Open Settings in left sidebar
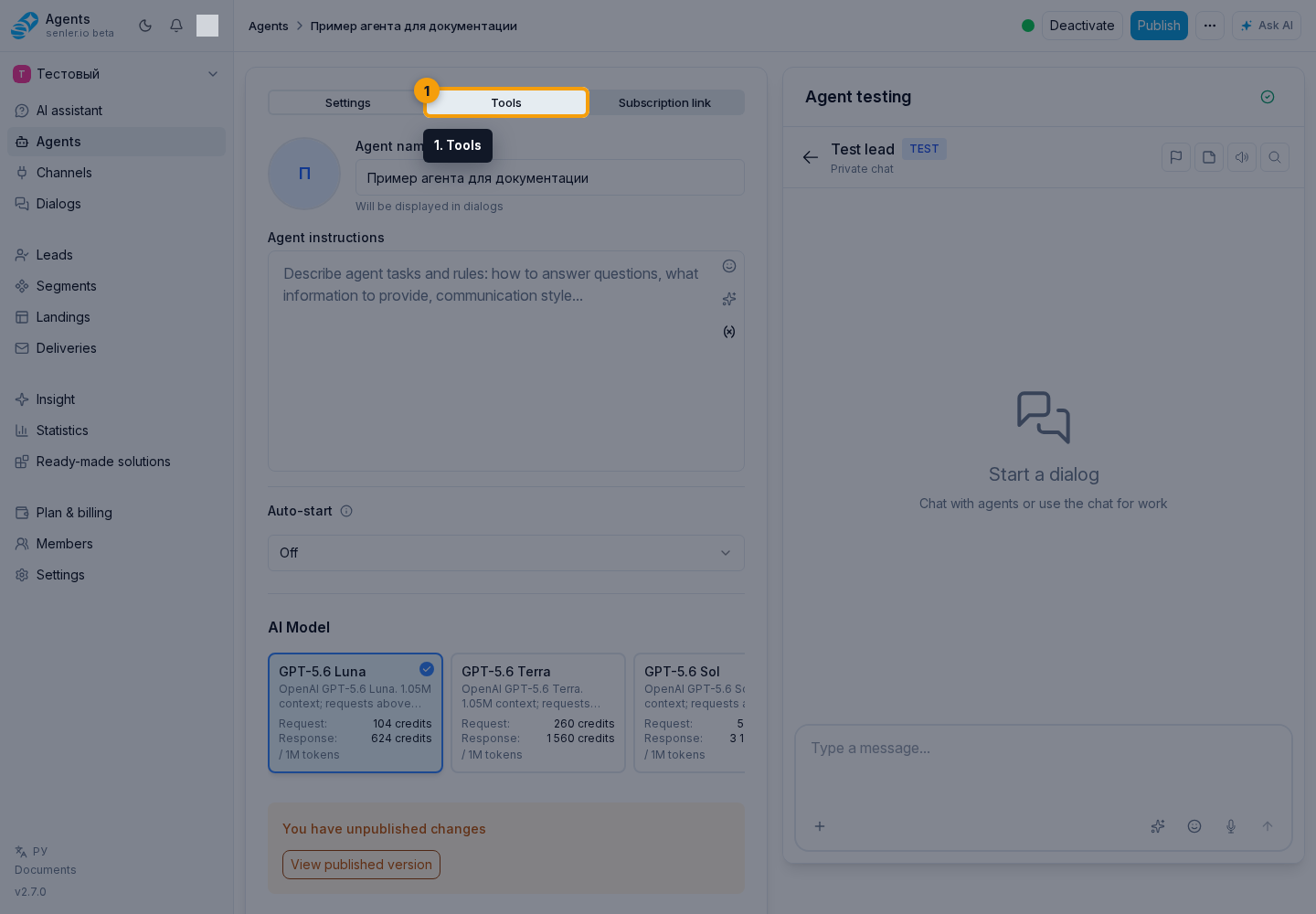 116,575
